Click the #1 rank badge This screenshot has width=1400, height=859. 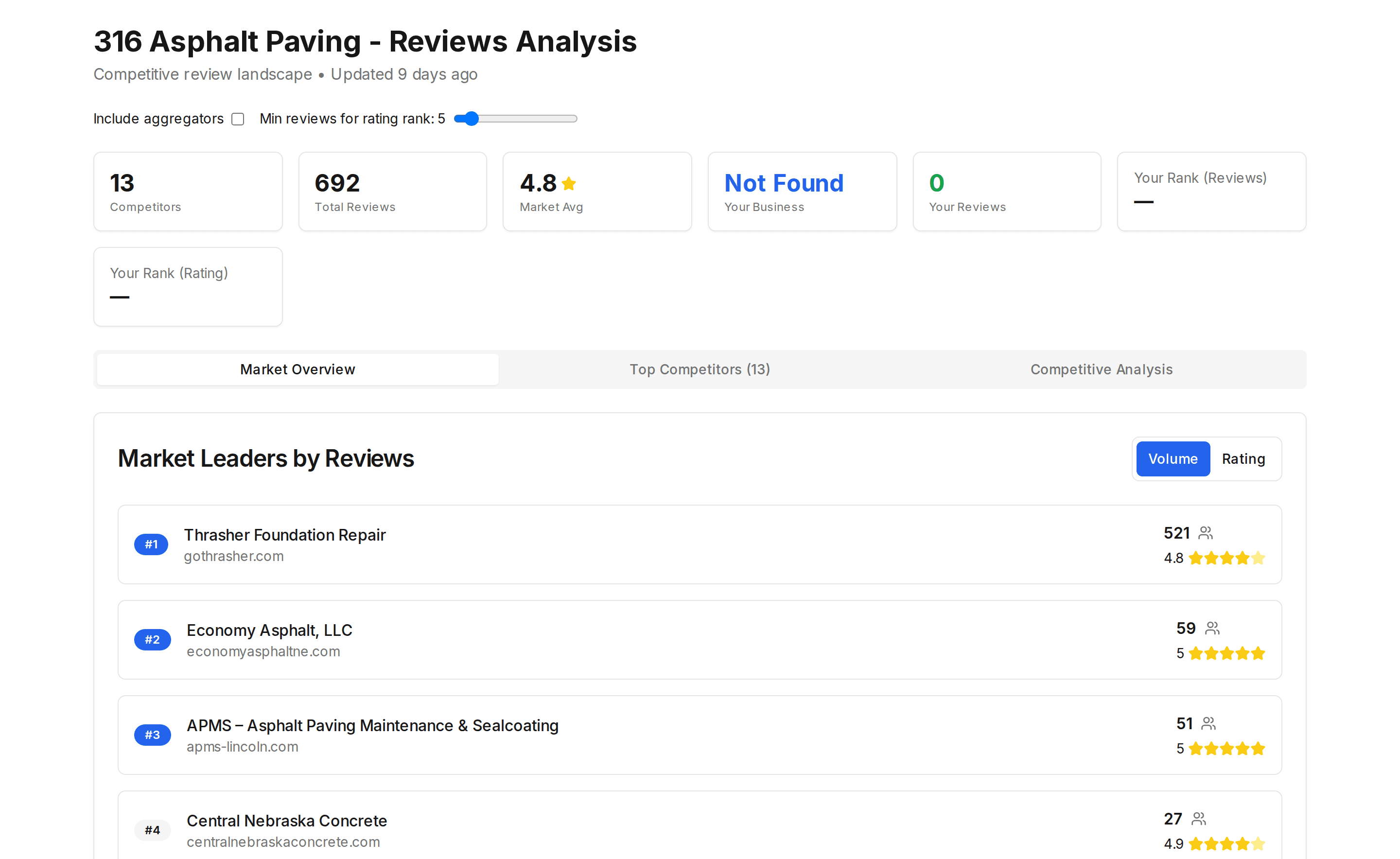tap(151, 544)
